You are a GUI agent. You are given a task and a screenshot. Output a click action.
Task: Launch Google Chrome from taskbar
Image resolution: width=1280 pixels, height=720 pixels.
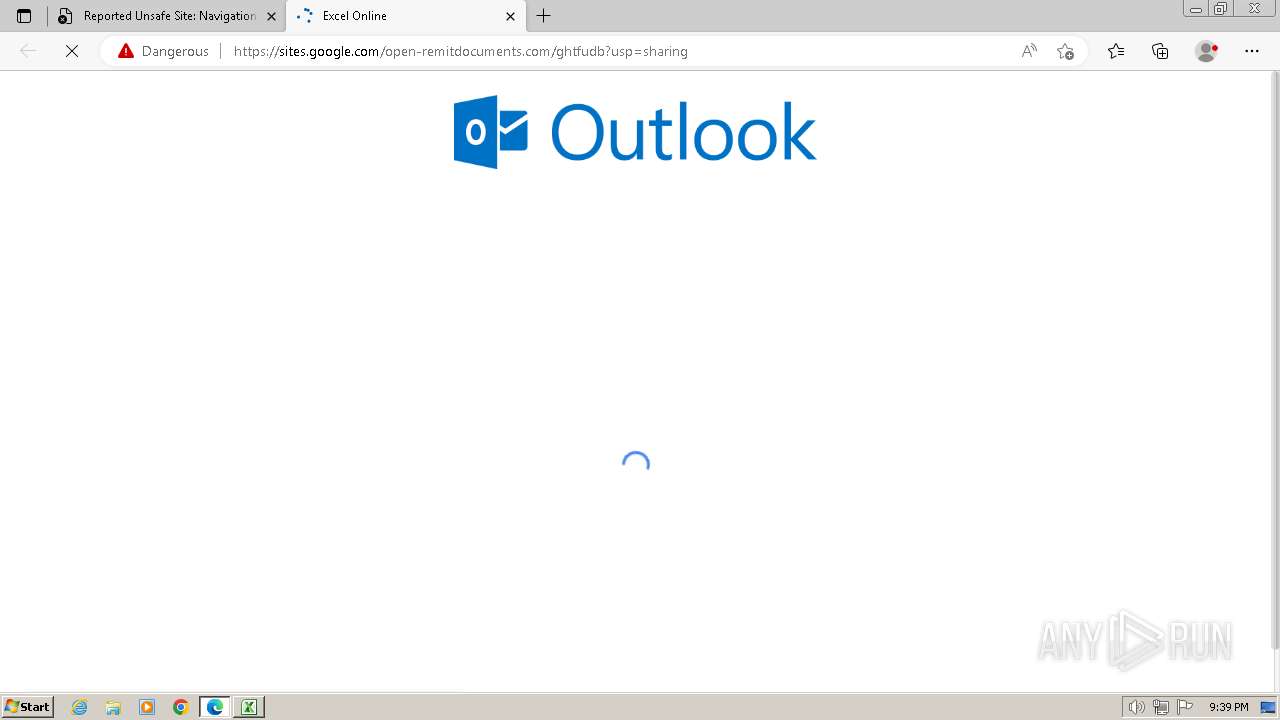click(x=181, y=707)
